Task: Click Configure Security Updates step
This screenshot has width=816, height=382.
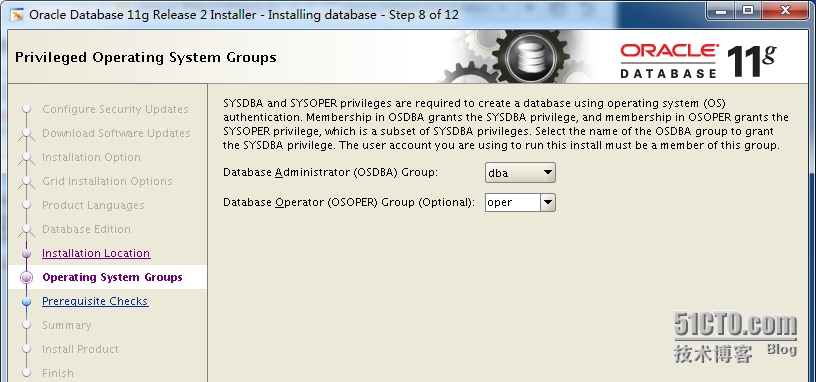Action: point(115,109)
